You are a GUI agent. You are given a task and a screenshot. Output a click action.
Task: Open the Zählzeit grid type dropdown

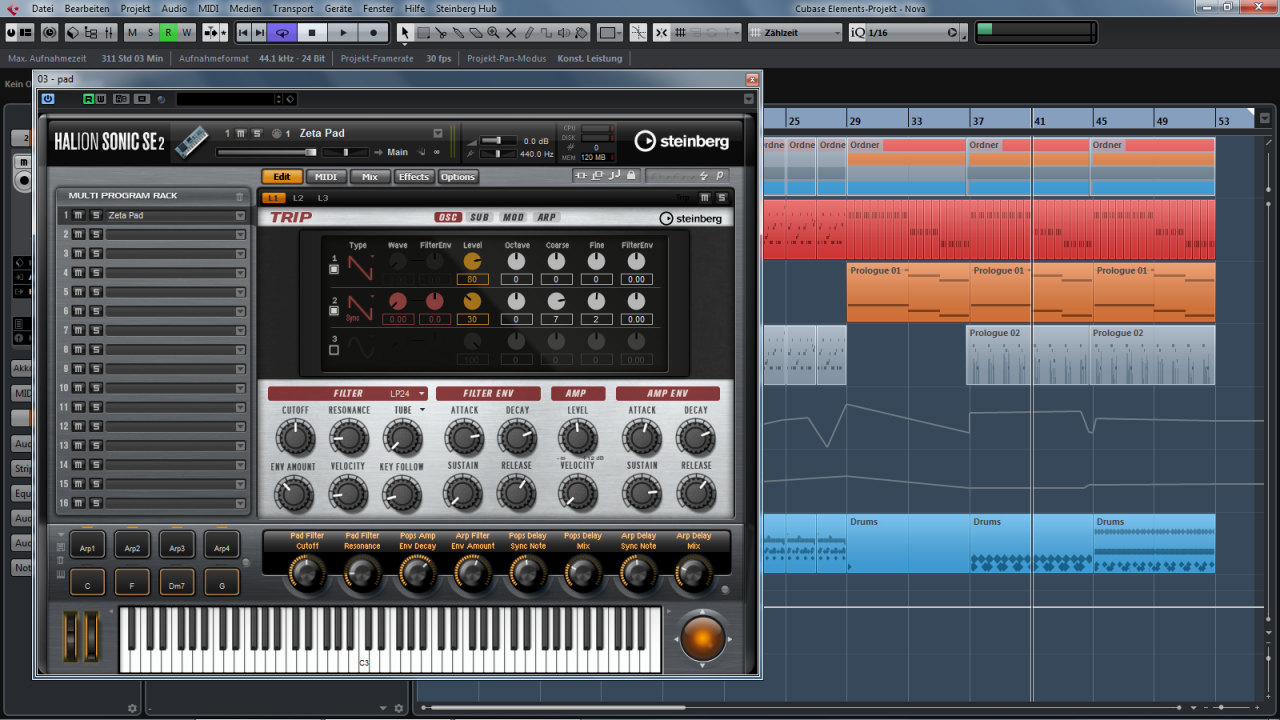(x=795, y=33)
